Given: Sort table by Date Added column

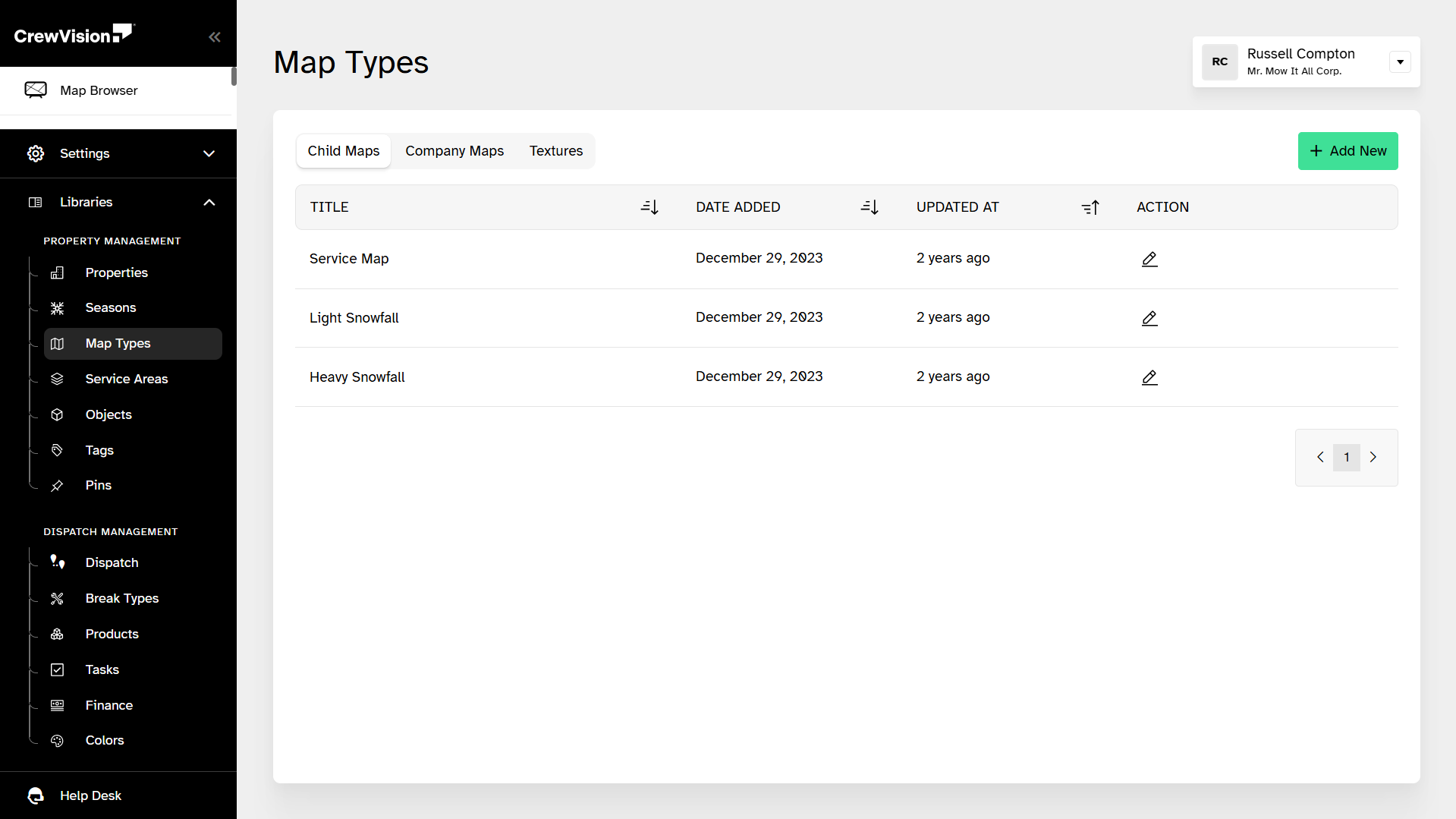Looking at the screenshot, I should pos(870,207).
